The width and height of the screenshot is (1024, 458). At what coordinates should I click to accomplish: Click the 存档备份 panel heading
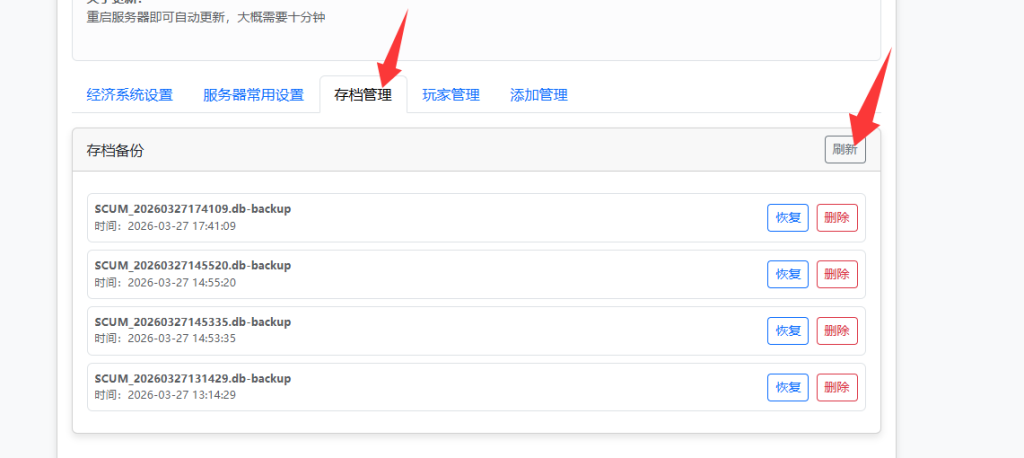click(115, 150)
